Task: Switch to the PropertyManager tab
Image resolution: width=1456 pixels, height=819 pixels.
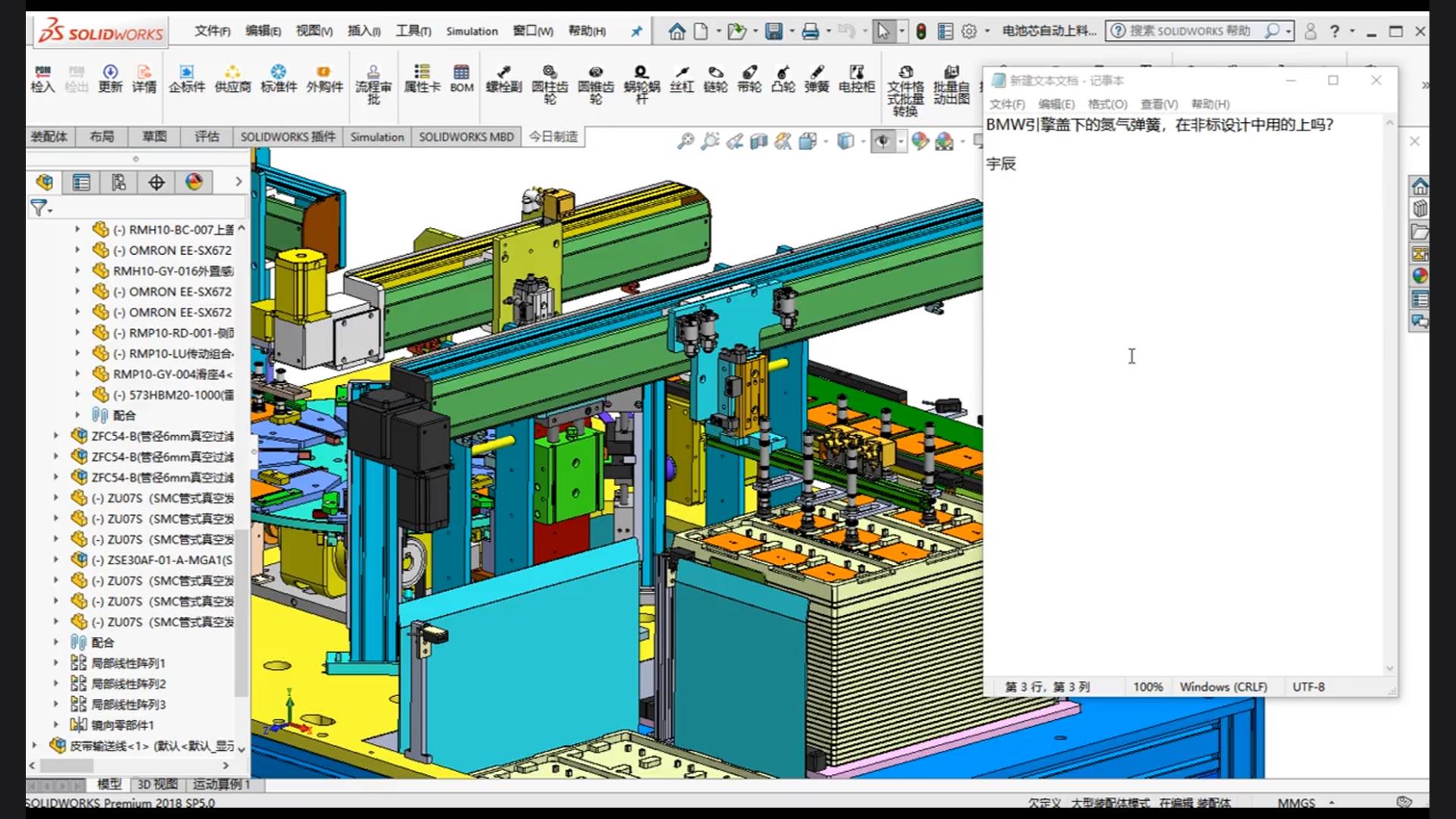Action: 81,182
